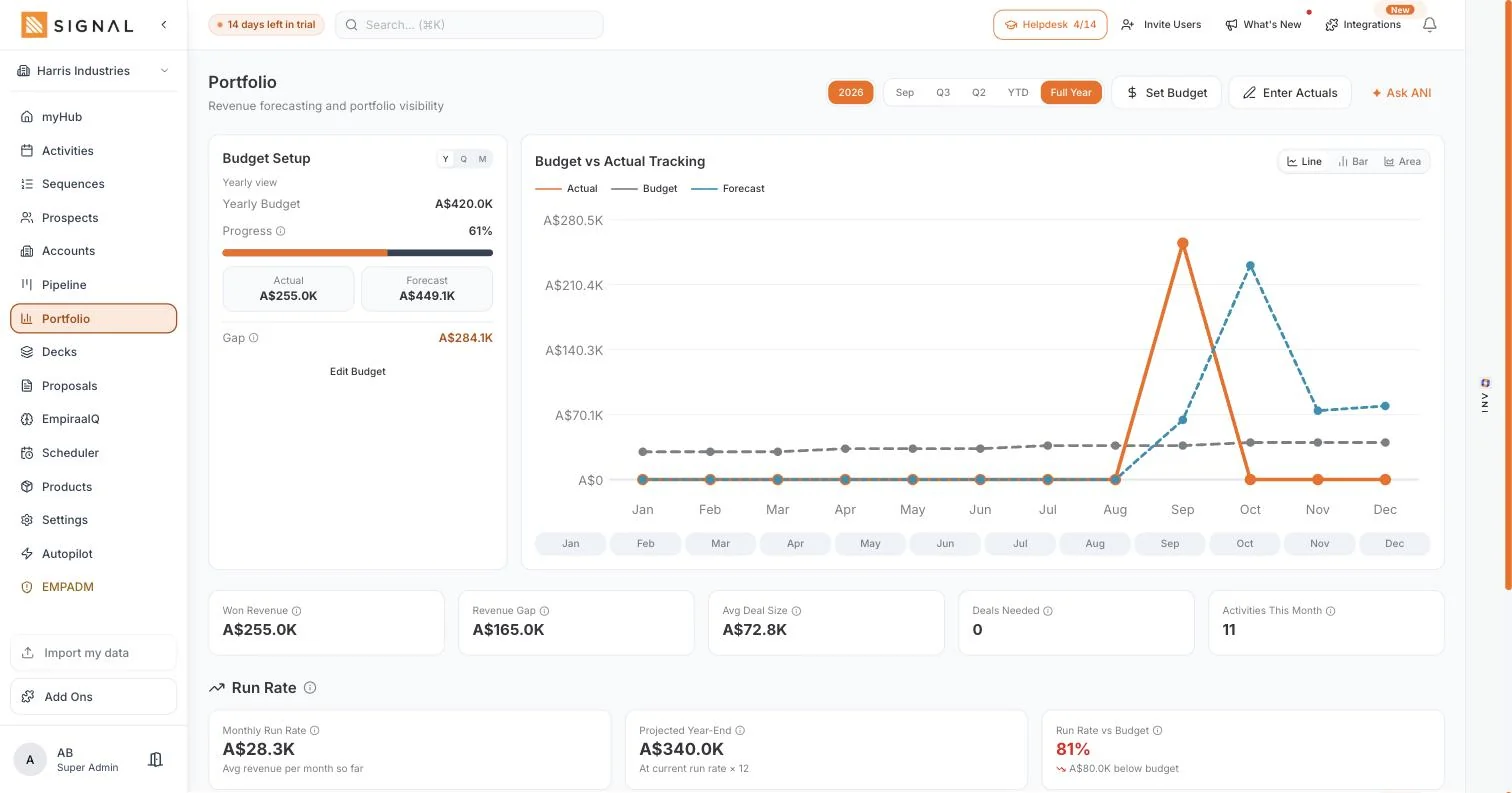Click the Set Budget button

point(1166,93)
